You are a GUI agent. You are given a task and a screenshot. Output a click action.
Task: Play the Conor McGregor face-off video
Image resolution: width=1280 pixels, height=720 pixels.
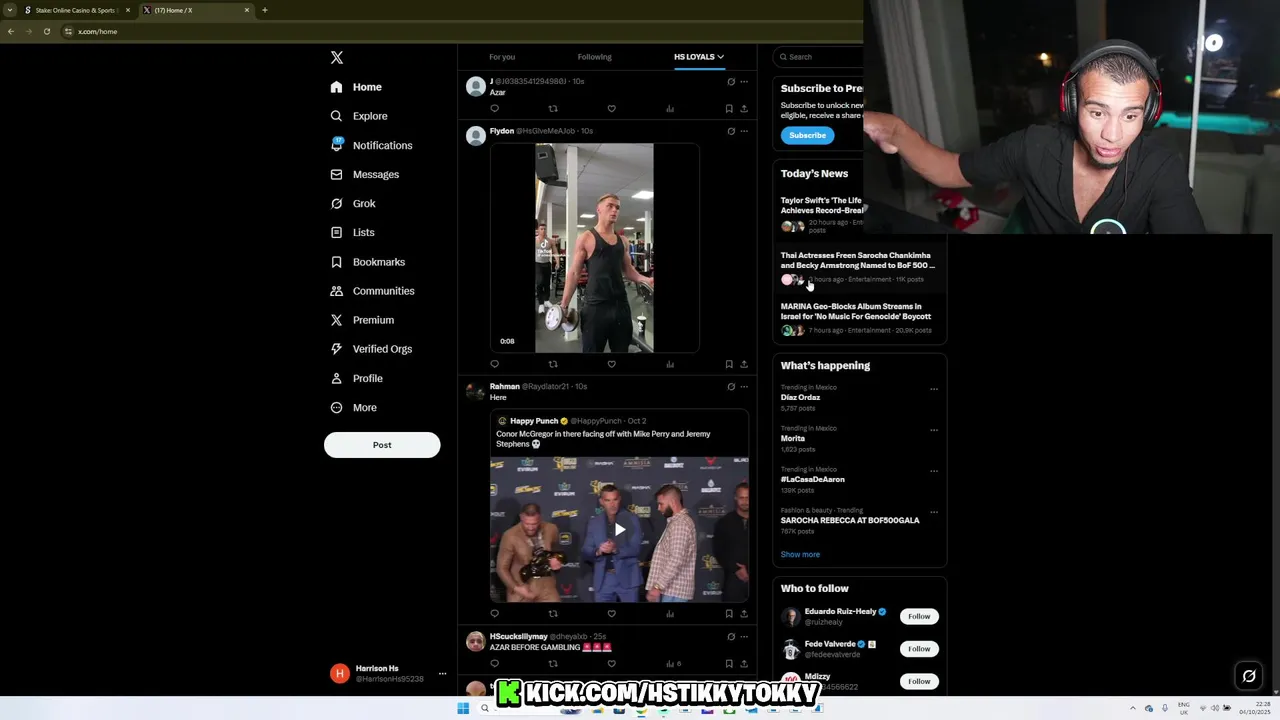[619, 529]
